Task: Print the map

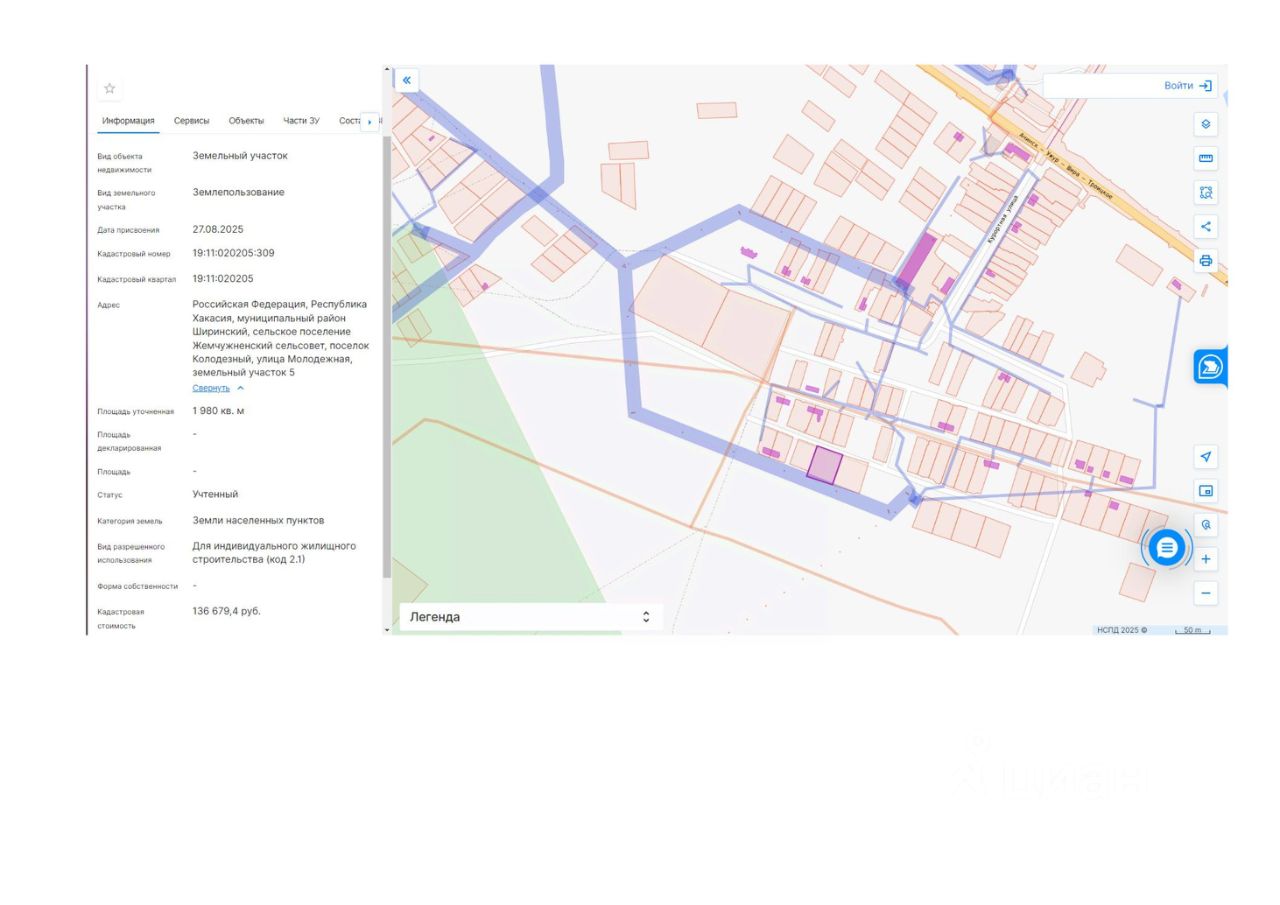Action: (x=1206, y=260)
